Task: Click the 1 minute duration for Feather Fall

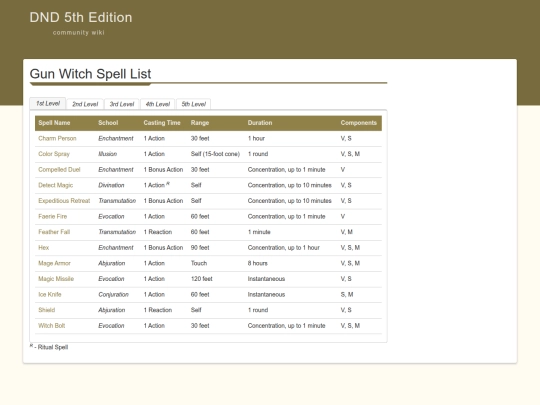Action: click(259, 232)
